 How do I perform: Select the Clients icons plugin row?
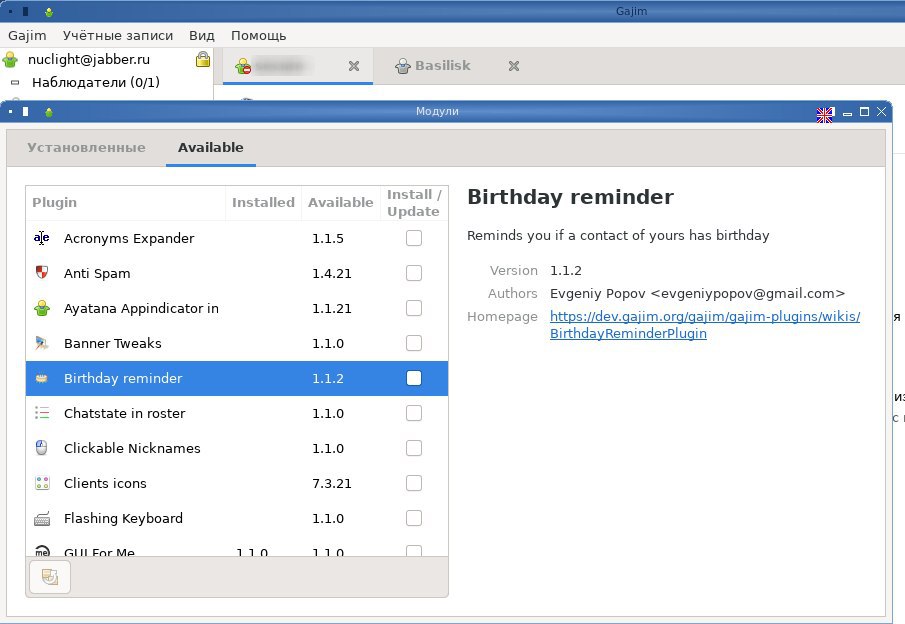(237, 483)
